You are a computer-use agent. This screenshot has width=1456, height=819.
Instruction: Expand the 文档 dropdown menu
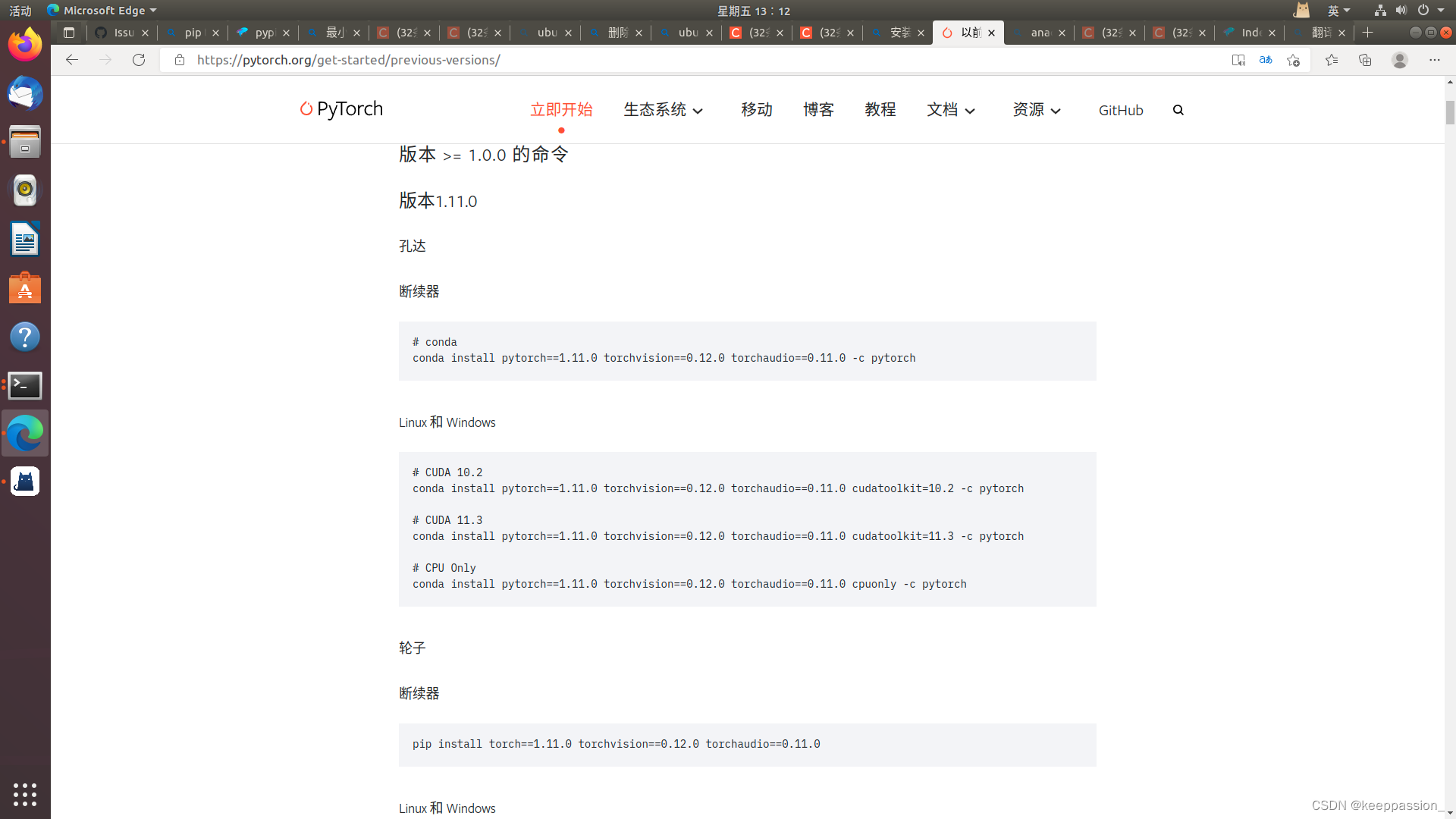(x=950, y=110)
